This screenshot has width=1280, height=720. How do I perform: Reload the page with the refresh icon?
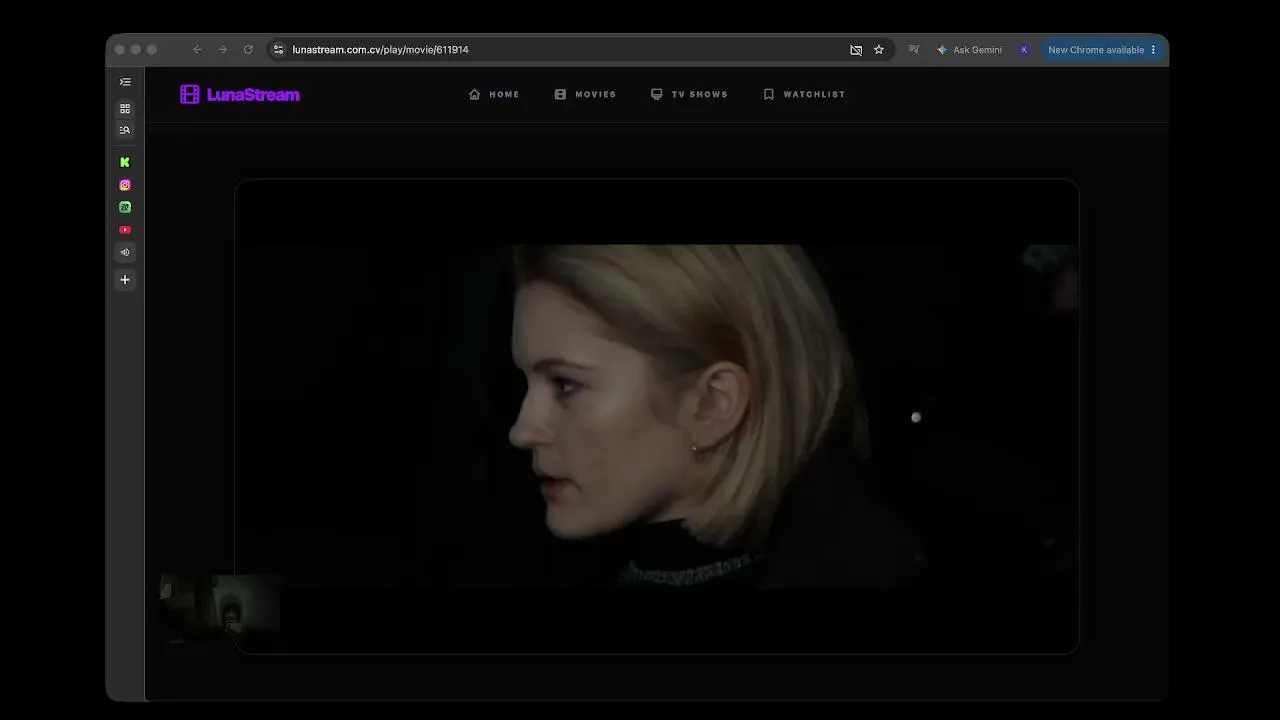248,50
